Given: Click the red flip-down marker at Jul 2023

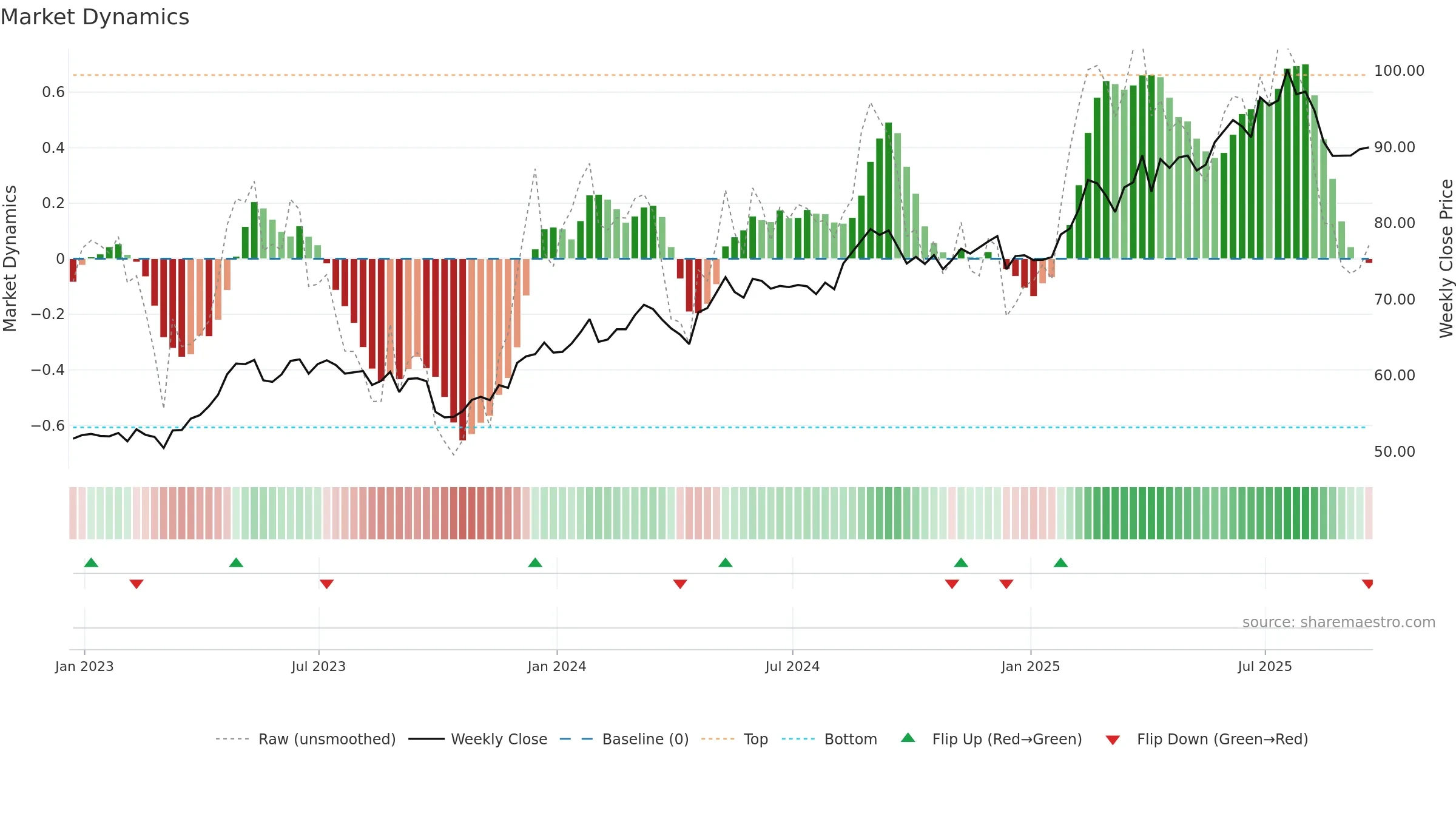Looking at the screenshot, I should (326, 584).
